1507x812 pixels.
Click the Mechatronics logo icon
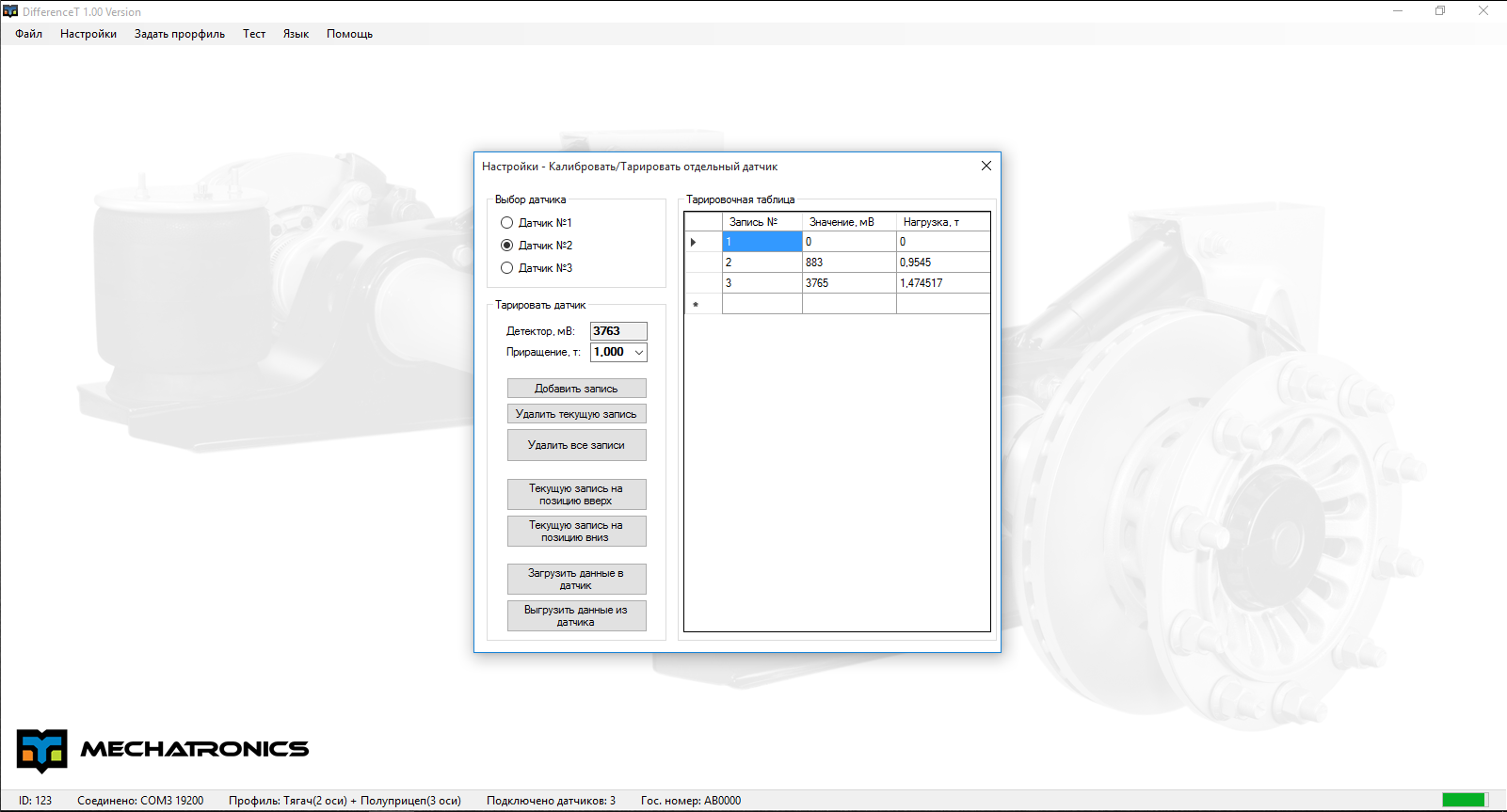pyautogui.click(x=42, y=750)
